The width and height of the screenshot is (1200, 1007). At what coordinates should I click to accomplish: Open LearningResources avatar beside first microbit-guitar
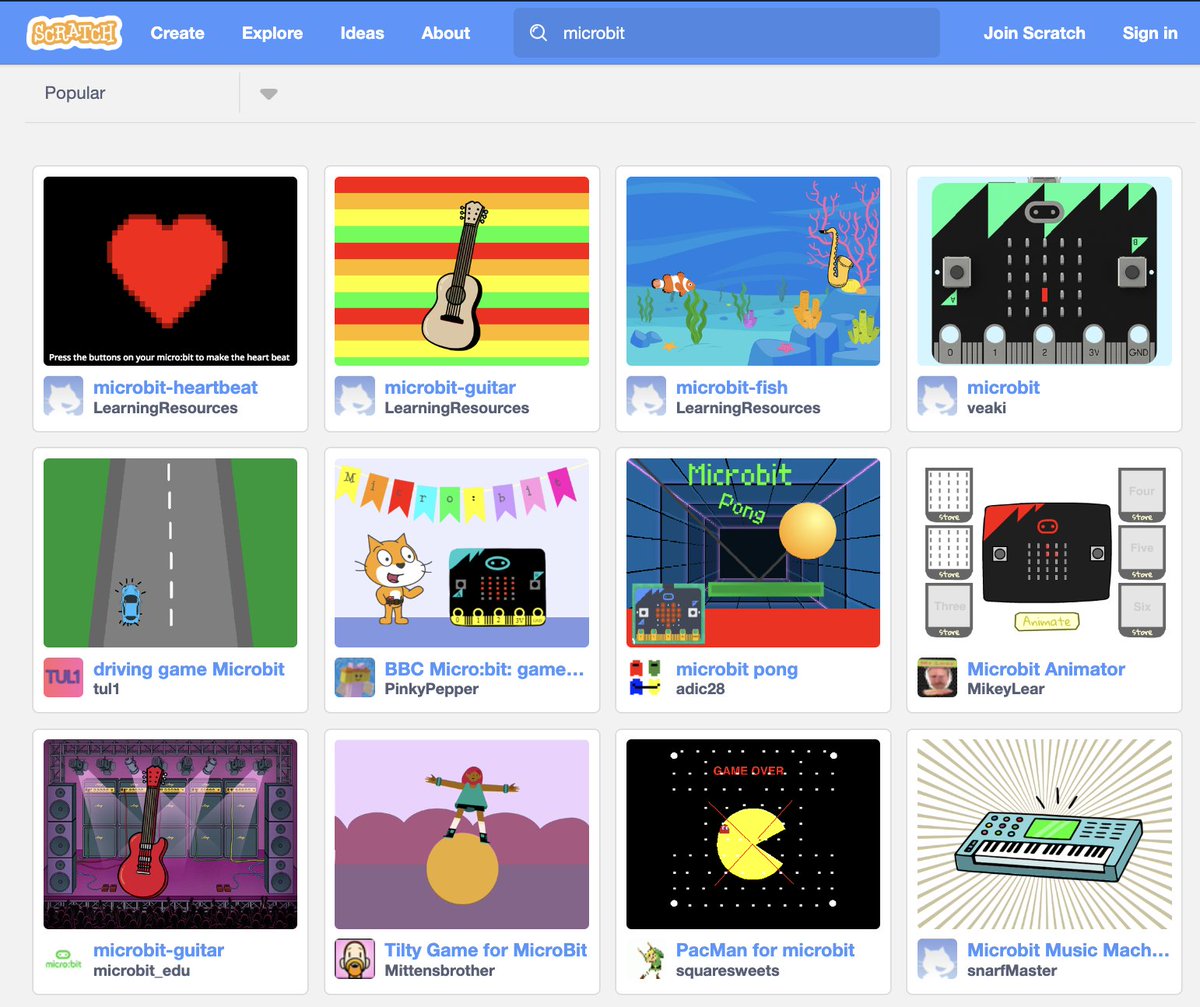pyautogui.click(x=354, y=396)
